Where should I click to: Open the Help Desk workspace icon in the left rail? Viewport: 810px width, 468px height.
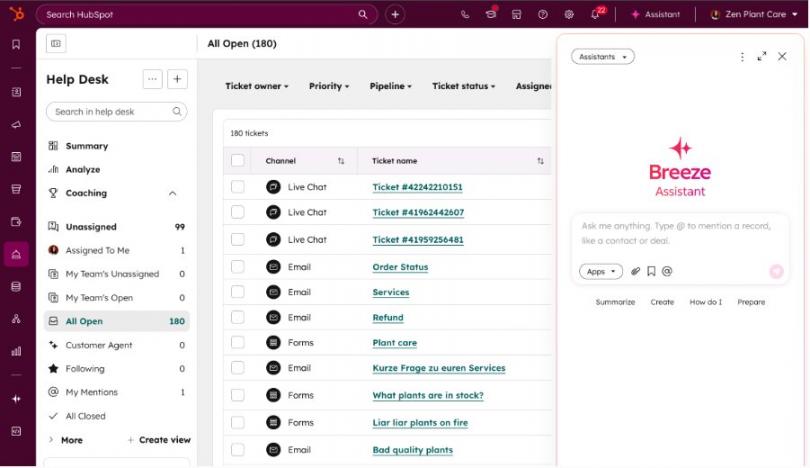(x=16, y=254)
